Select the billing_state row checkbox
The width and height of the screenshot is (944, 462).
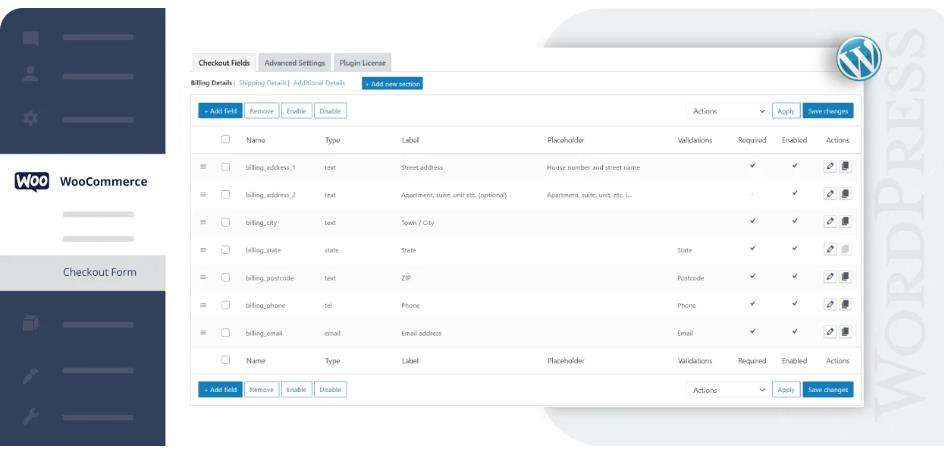[x=225, y=249]
